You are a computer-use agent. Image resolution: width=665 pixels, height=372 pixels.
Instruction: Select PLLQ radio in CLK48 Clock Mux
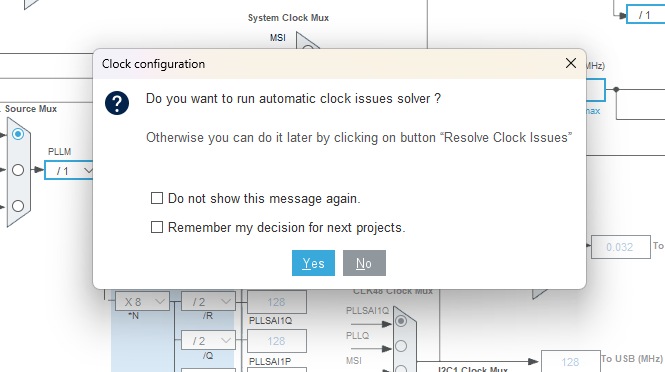coord(401,346)
